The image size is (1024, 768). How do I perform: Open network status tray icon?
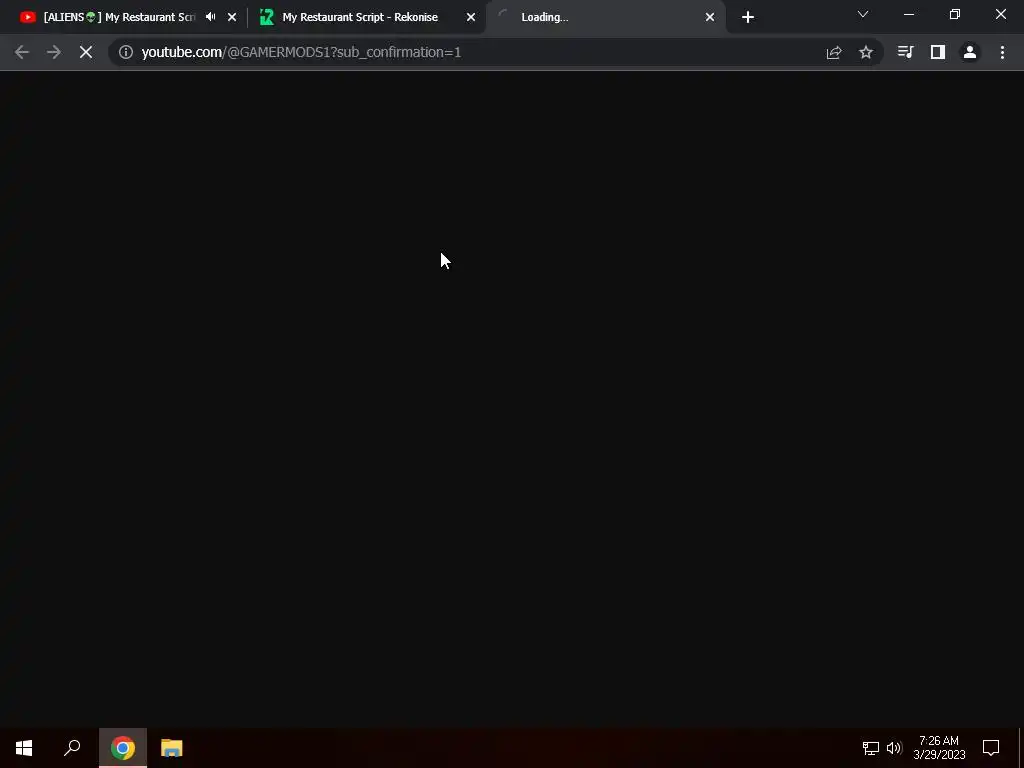point(871,748)
